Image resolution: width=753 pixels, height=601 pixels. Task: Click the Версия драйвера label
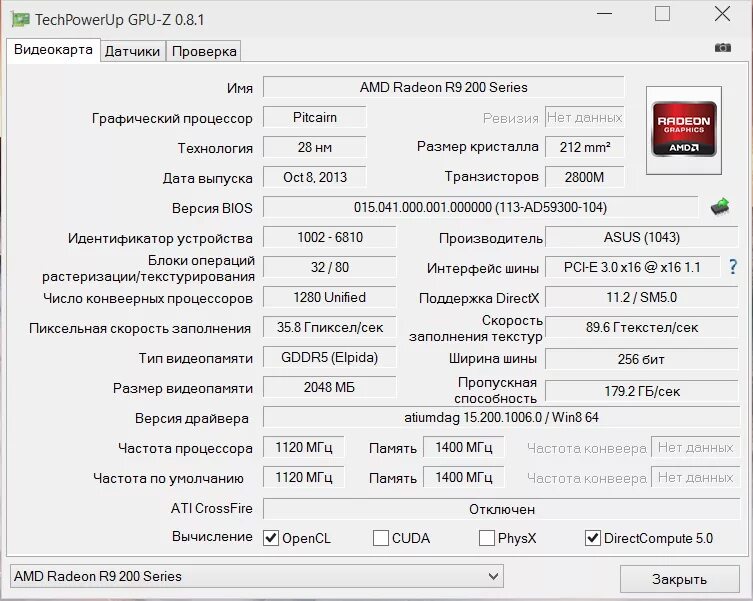192,418
